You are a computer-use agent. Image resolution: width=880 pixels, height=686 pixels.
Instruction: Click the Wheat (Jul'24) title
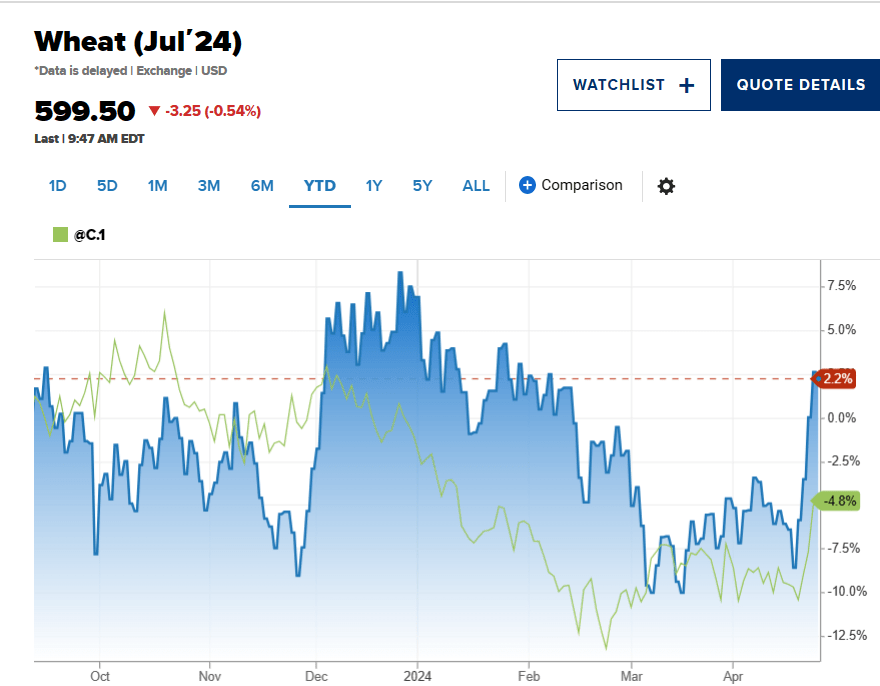point(138,42)
